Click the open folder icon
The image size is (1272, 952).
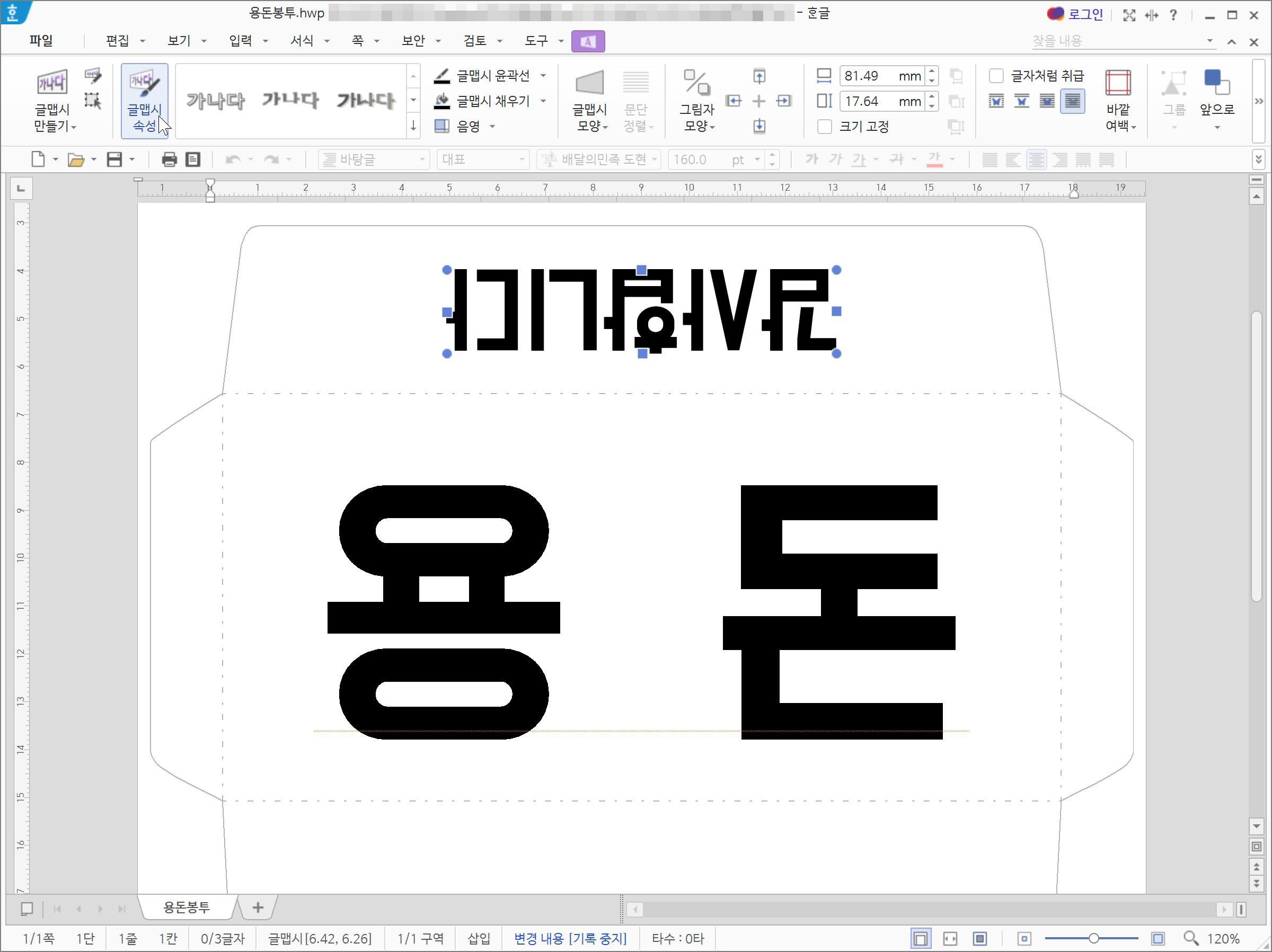coord(76,159)
